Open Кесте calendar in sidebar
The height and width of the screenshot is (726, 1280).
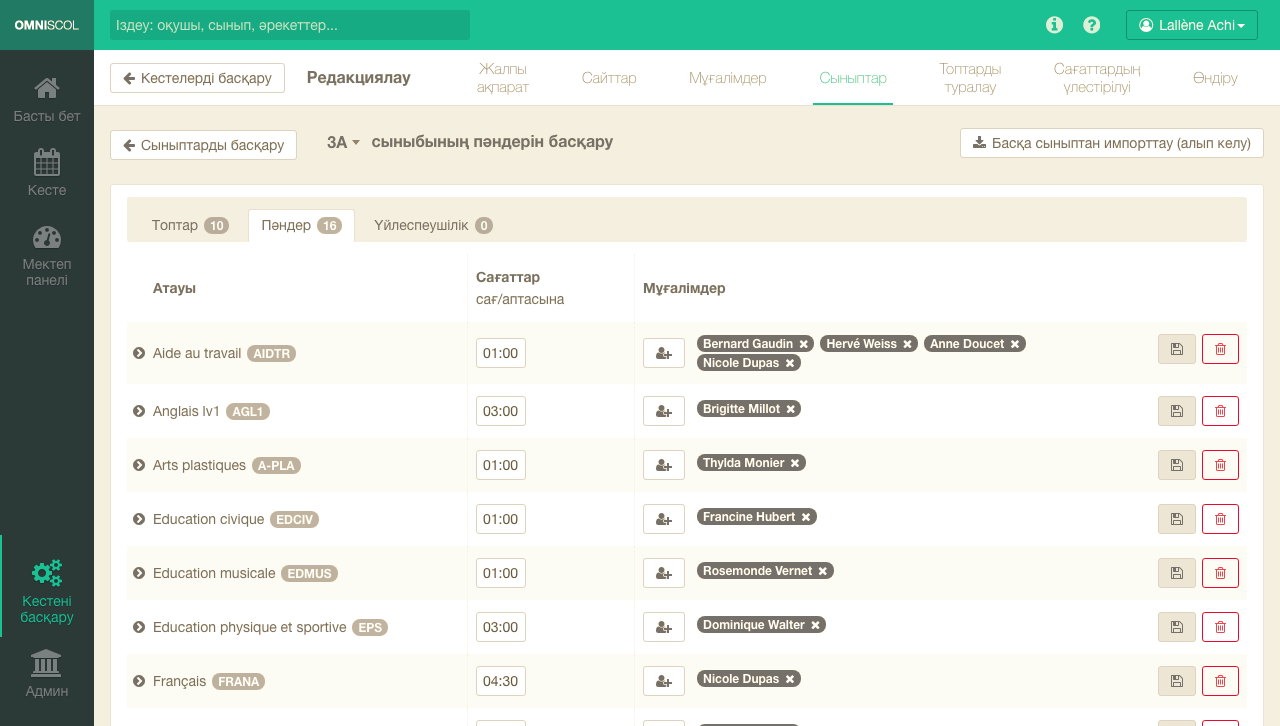[x=47, y=172]
